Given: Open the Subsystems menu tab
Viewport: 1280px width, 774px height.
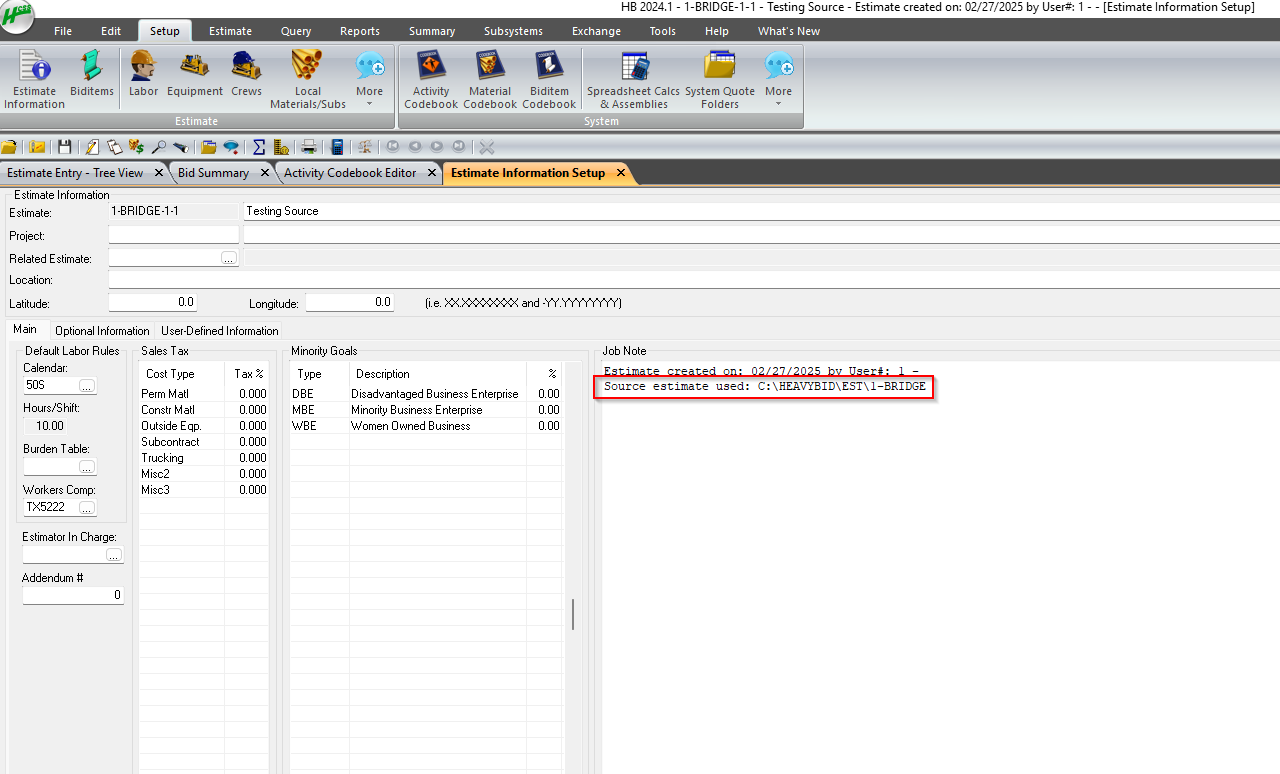Looking at the screenshot, I should [513, 31].
